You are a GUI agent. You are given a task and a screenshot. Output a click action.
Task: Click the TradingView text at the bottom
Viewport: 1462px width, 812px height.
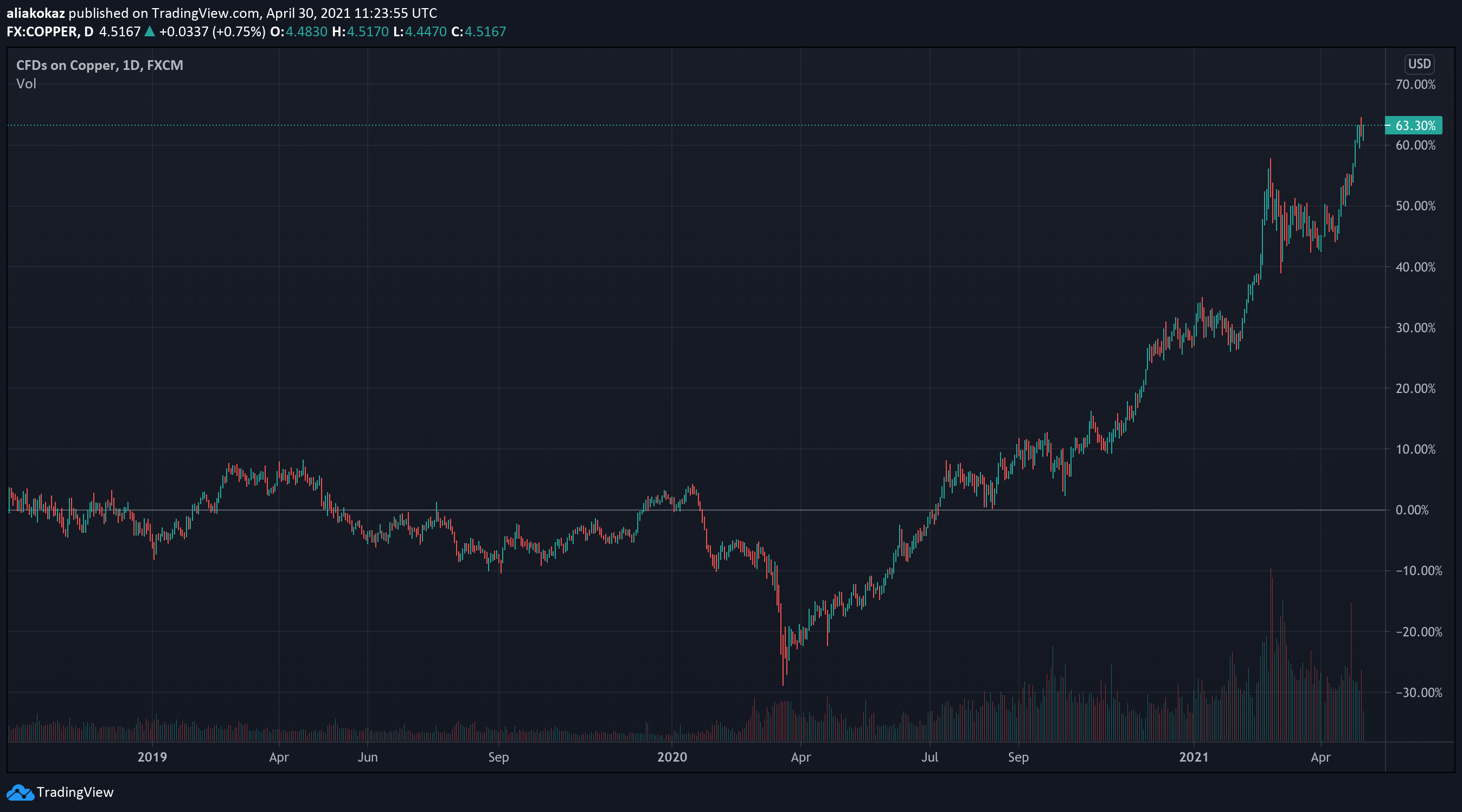(x=75, y=792)
